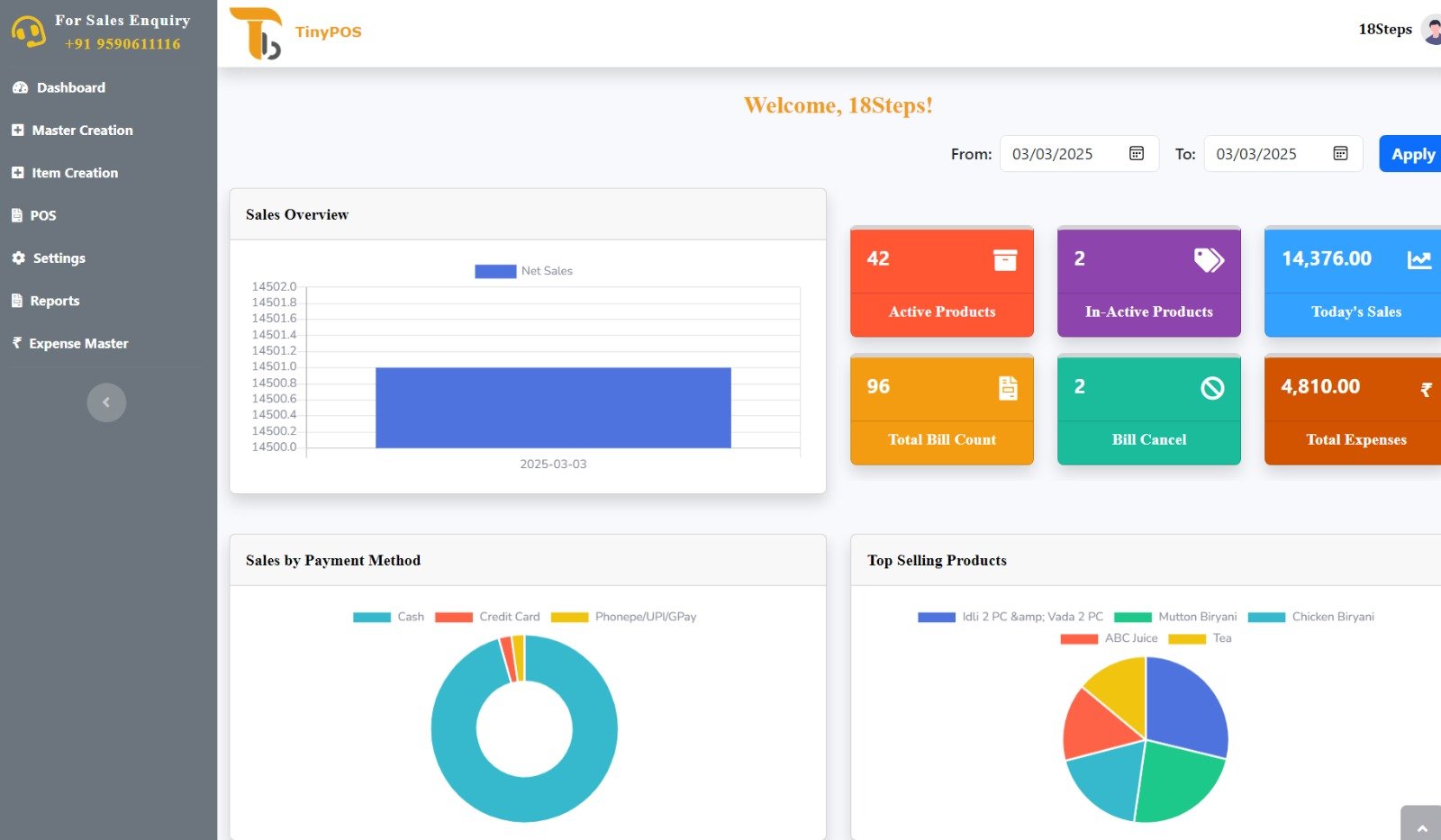Image resolution: width=1441 pixels, height=840 pixels.
Task: Click the archive icon on Active Products card
Action: [1005, 260]
